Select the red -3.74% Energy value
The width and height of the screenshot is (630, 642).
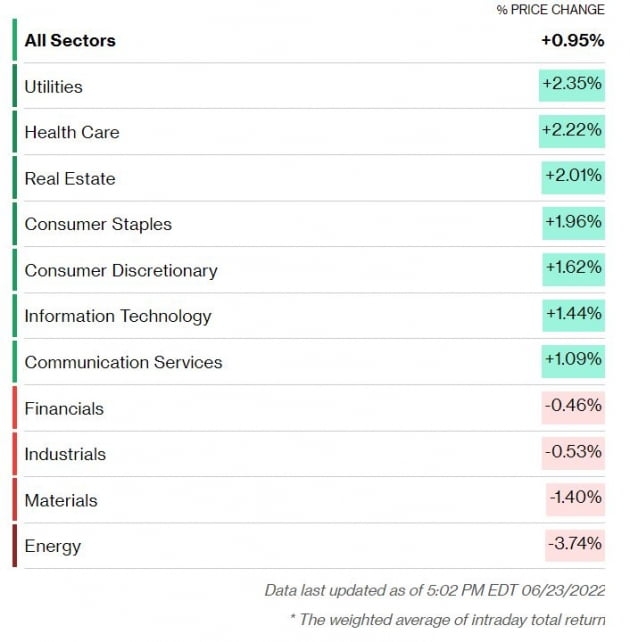(575, 545)
